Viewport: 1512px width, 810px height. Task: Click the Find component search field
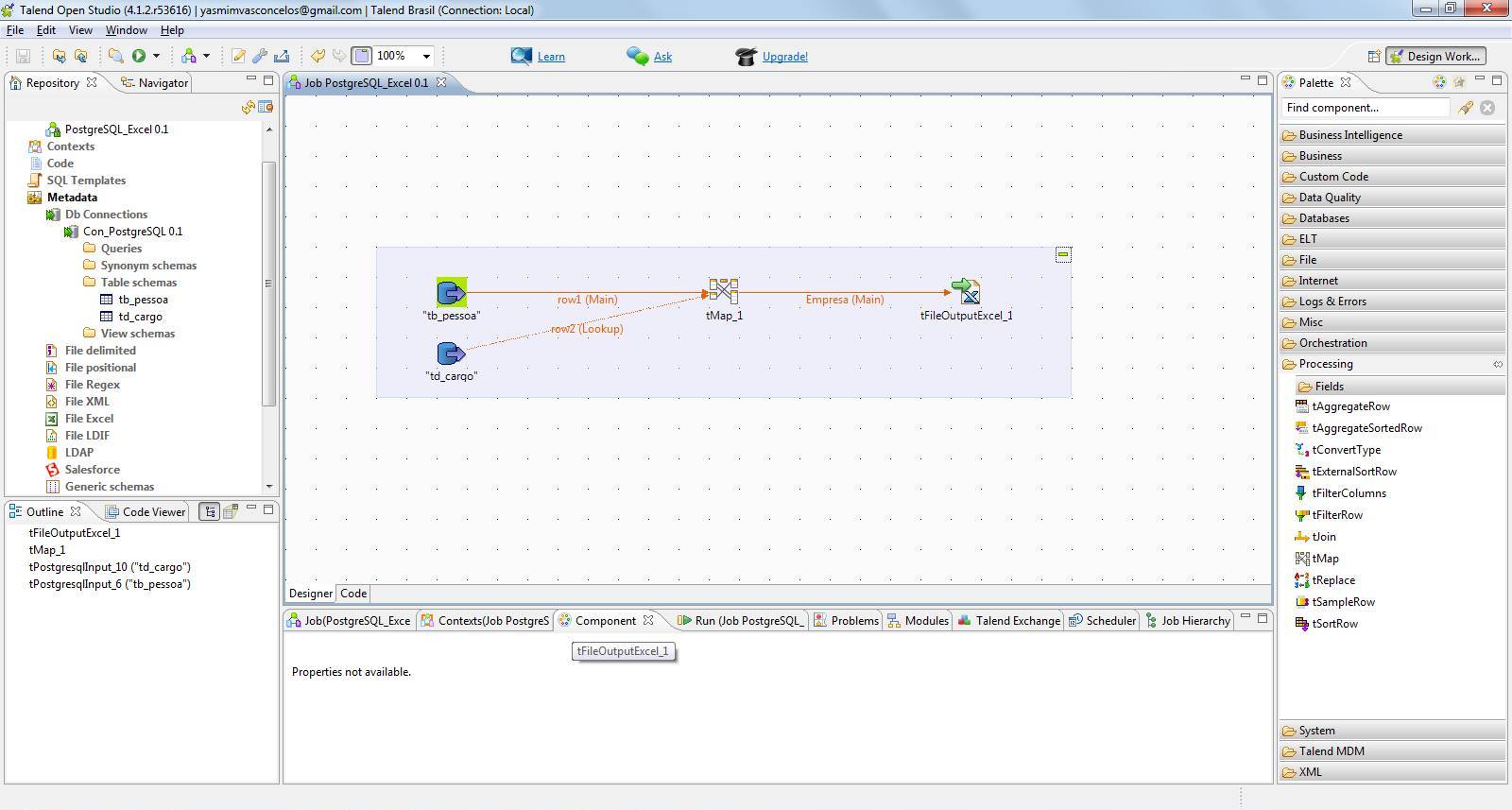coord(1365,108)
